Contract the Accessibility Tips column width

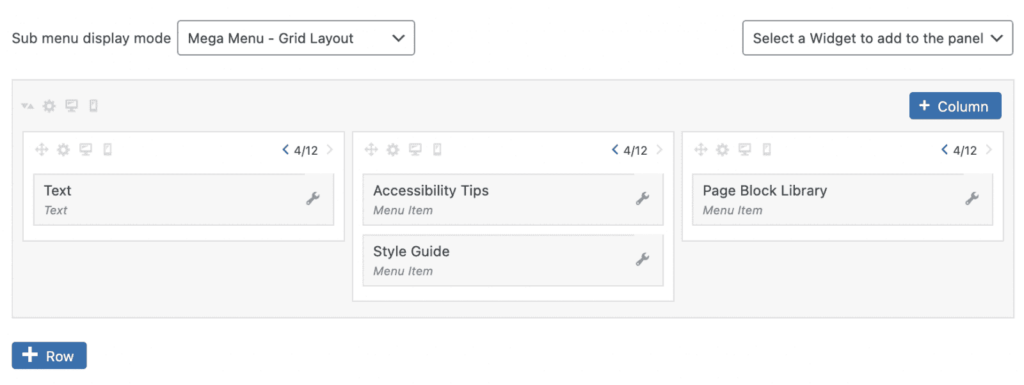click(615, 150)
